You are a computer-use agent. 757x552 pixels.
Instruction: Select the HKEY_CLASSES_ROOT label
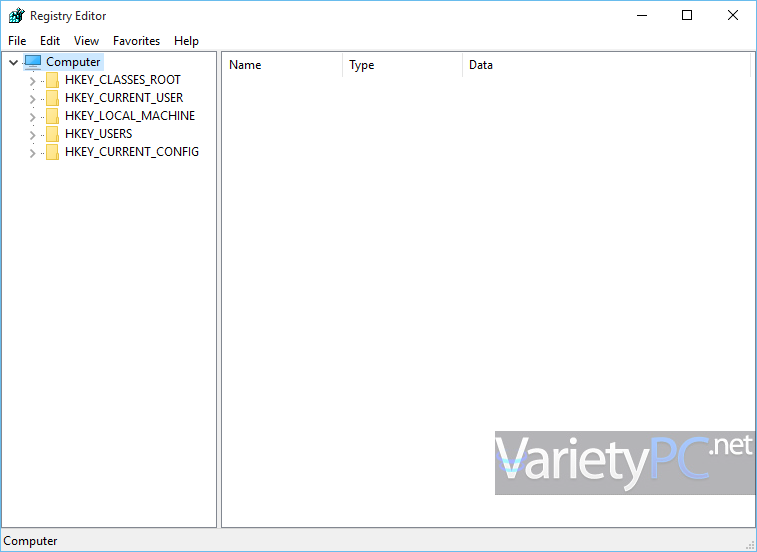pyautogui.click(x=123, y=80)
